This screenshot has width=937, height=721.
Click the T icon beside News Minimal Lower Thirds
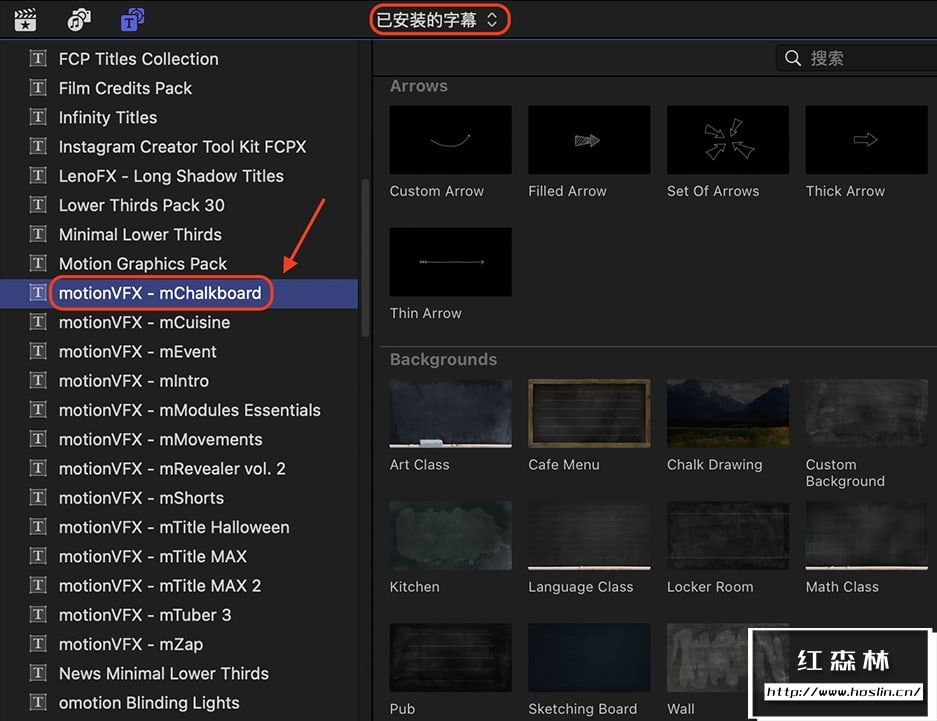[38, 673]
